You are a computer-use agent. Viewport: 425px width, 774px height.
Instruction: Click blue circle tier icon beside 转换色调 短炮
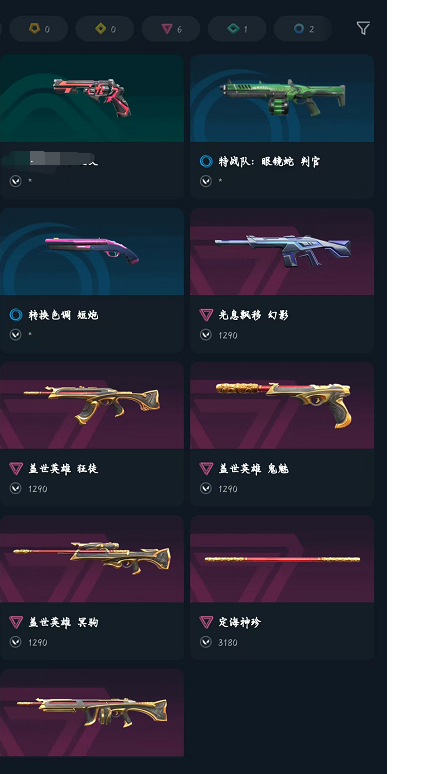click(16, 314)
